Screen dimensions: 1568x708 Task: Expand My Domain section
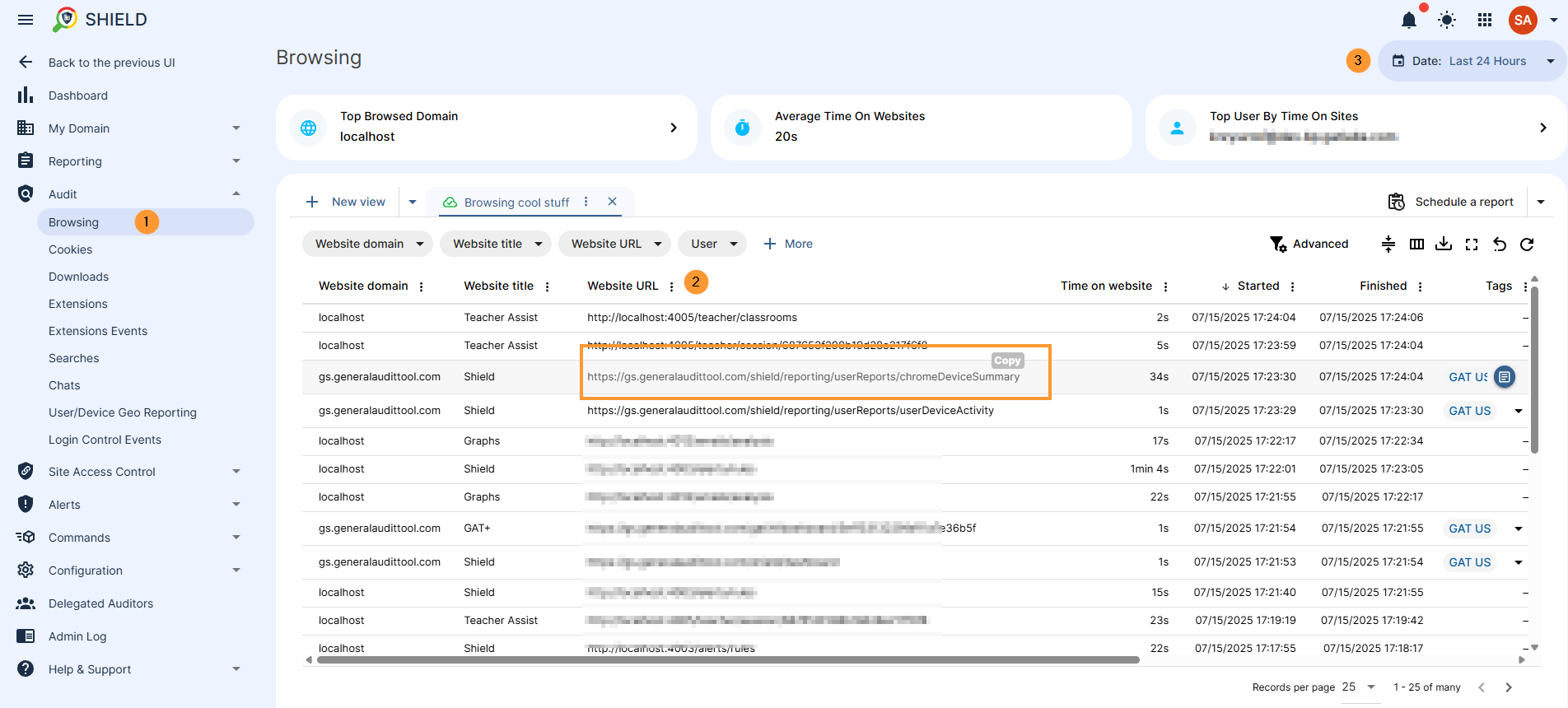pos(236,128)
